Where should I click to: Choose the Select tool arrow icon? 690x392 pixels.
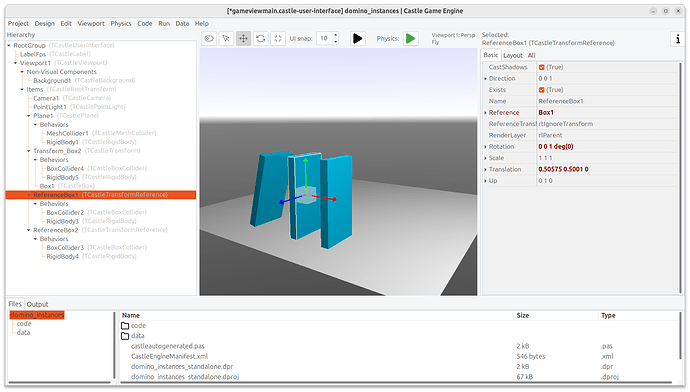pyautogui.click(x=226, y=39)
